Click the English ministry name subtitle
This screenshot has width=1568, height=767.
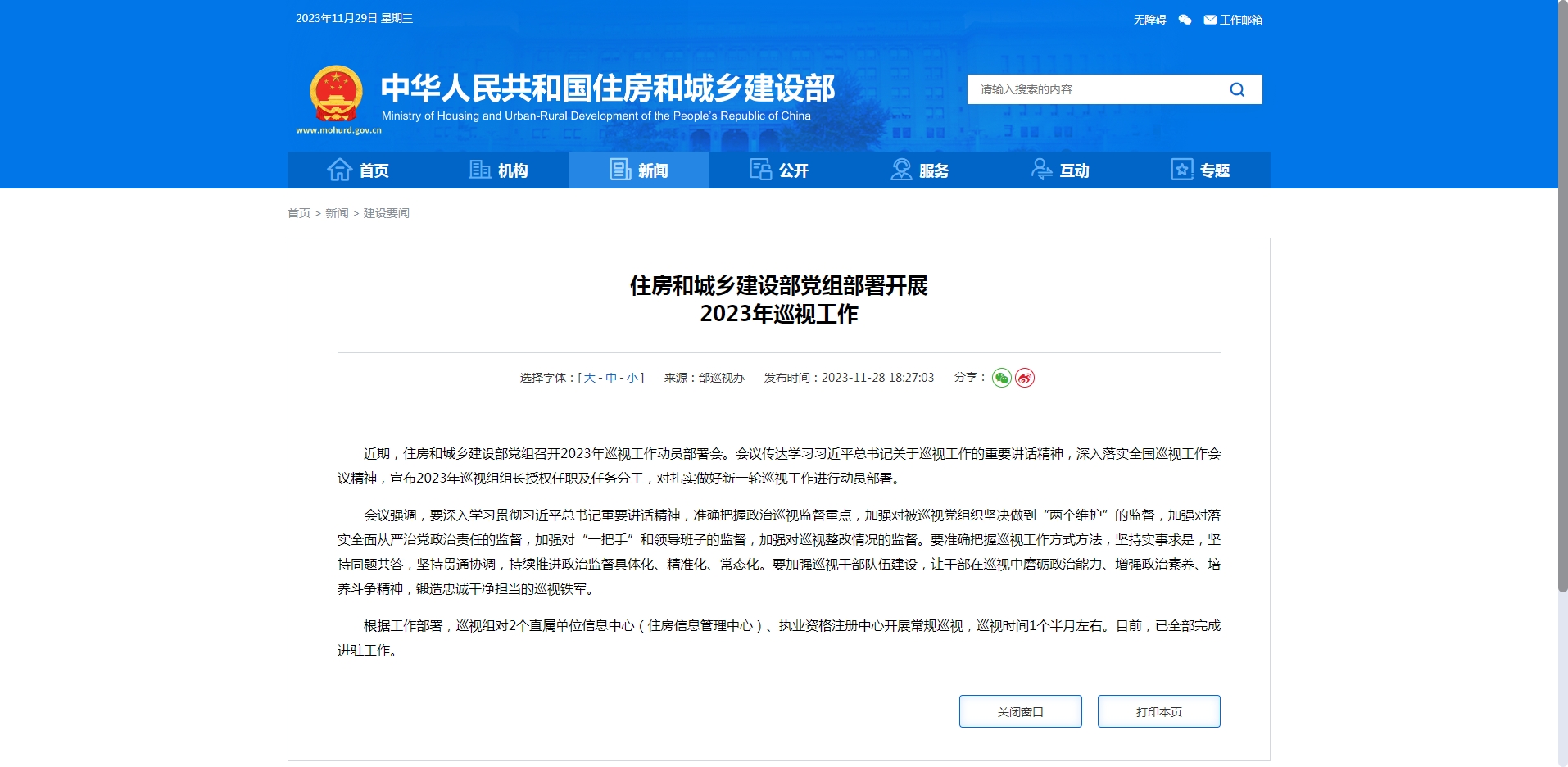(596, 116)
